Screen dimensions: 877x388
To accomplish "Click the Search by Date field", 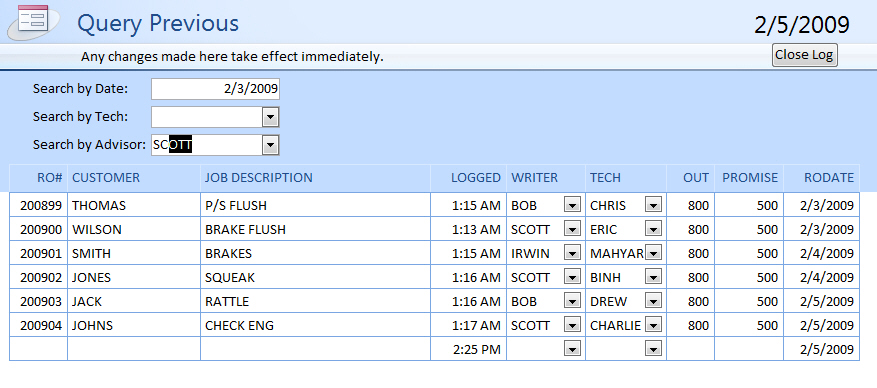I will tap(215, 89).
